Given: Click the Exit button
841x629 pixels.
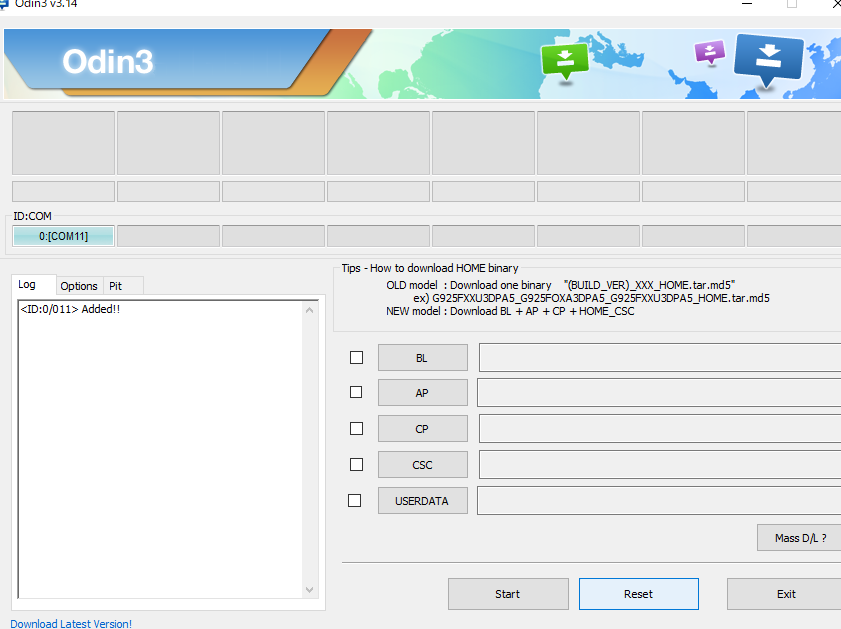Looking at the screenshot, I should pos(784,594).
